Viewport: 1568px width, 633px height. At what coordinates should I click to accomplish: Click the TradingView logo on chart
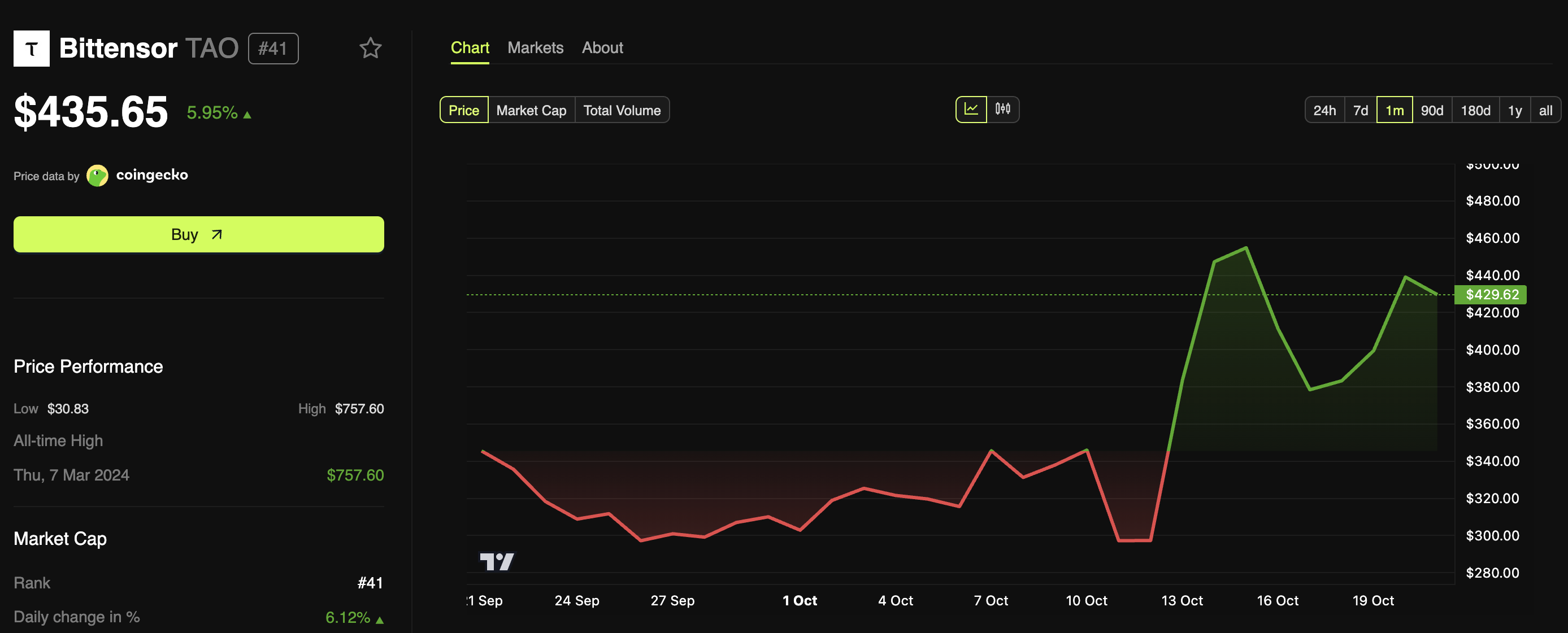(497, 561)
